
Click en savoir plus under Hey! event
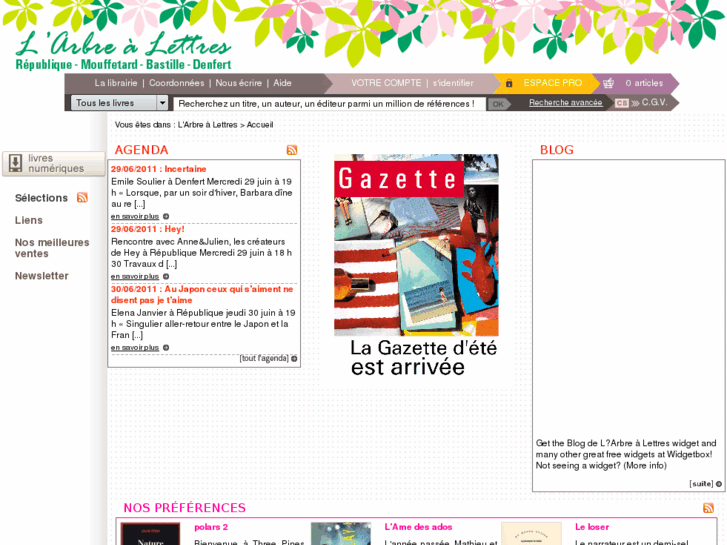[x=135, y=276]
